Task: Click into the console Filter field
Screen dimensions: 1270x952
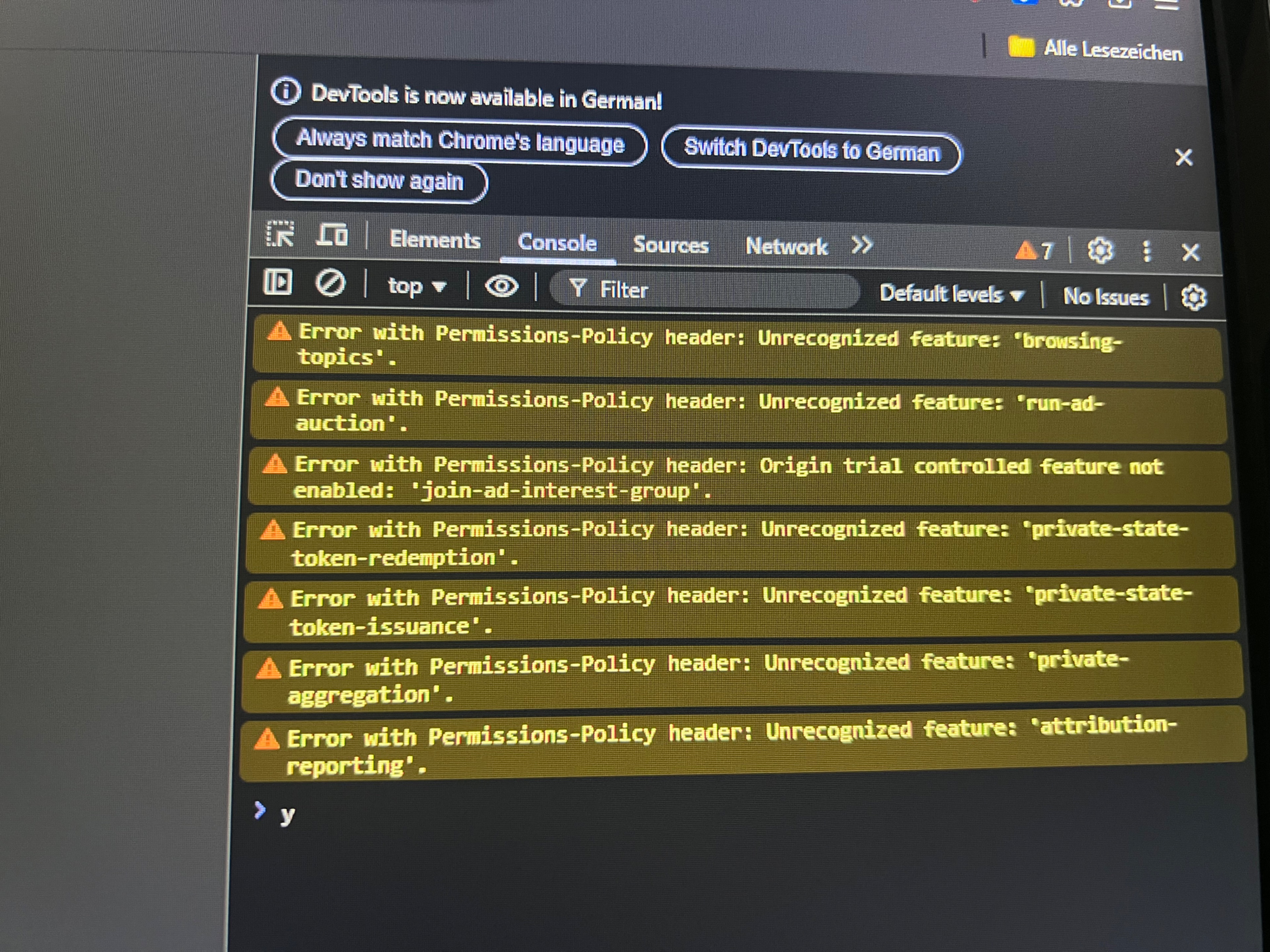Action: [718, 290]
